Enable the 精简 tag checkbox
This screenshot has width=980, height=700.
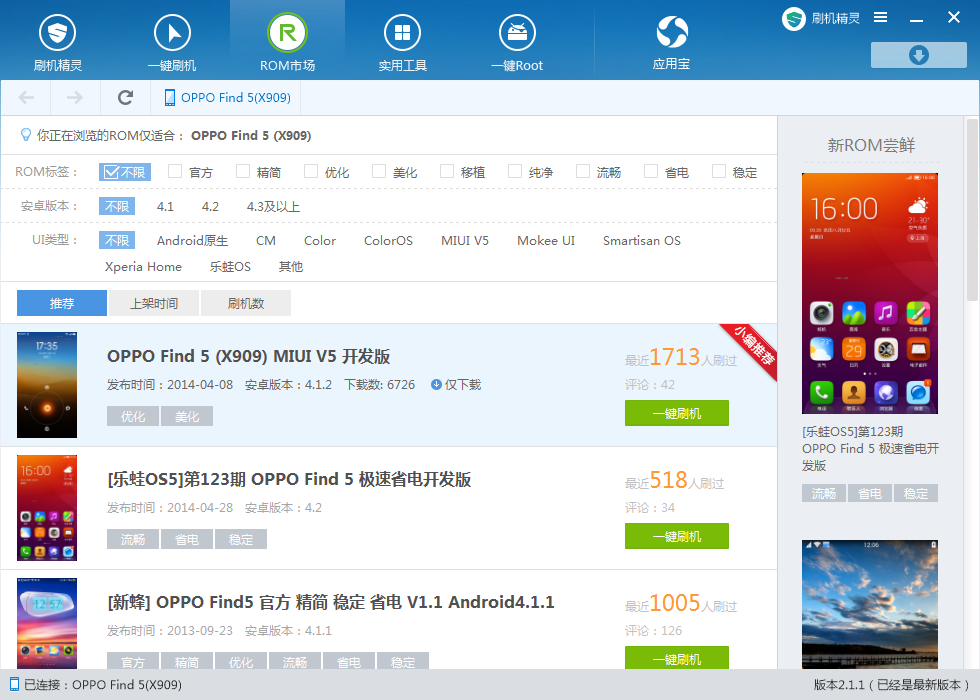[x=243, y=171]
